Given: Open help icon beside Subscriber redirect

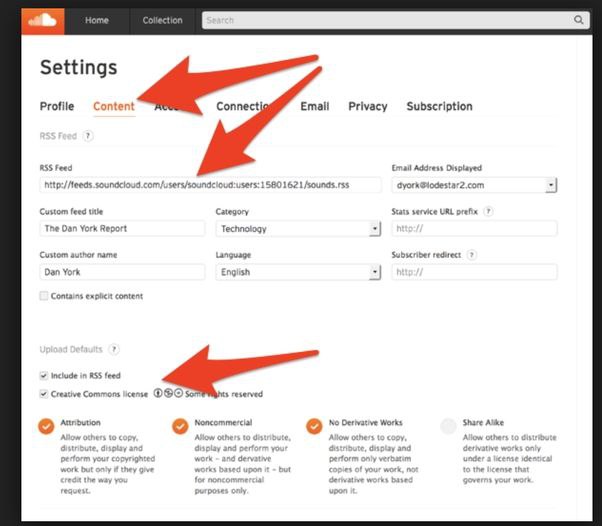Looking at the screenshot, I should (472, 255).
